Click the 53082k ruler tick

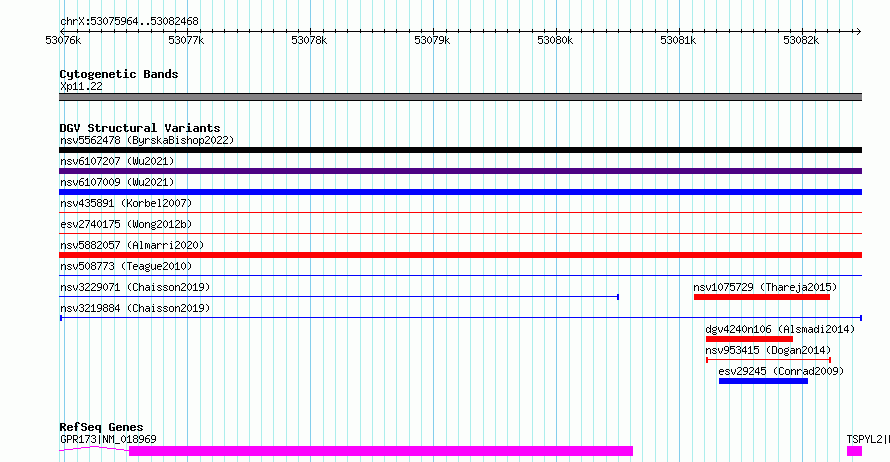point(801,40)
